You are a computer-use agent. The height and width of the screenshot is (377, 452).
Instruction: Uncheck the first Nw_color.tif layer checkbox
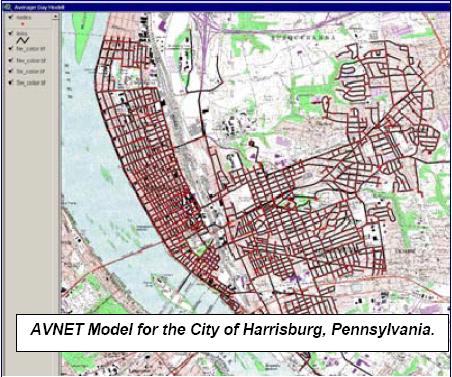pos(11,49)
